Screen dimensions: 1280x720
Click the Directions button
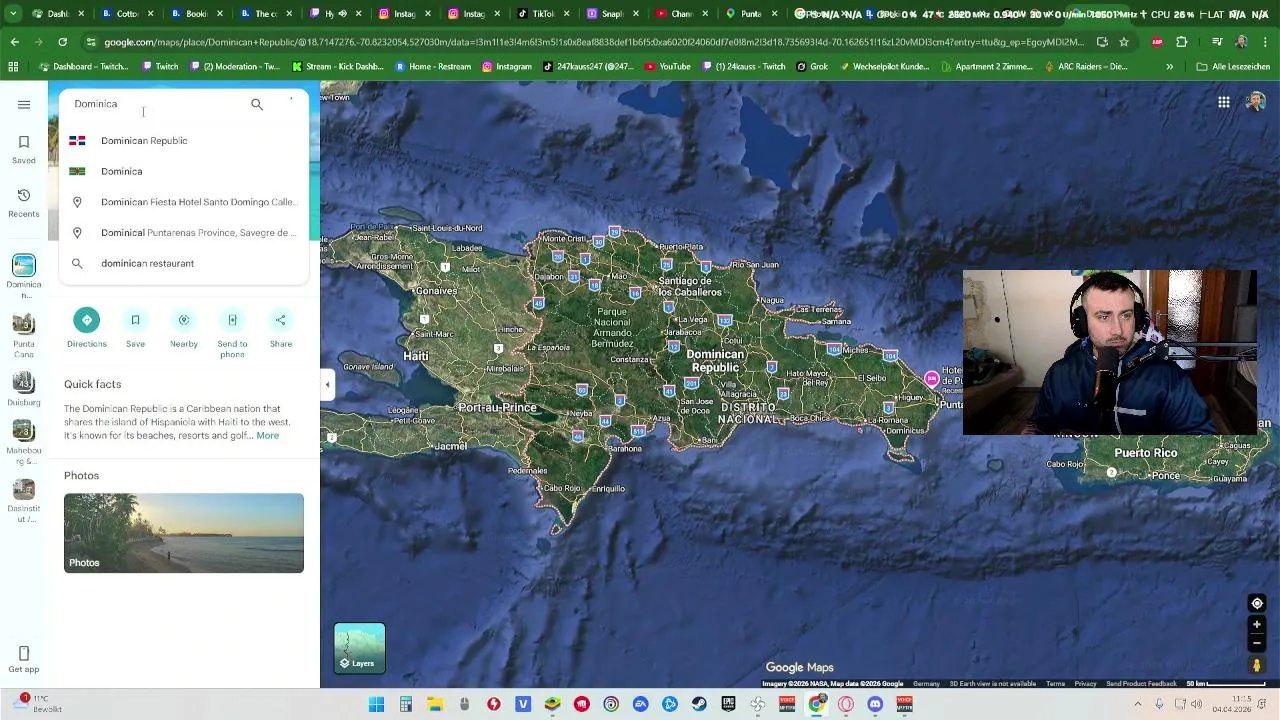pyautogui.click(x=86, y=328)
